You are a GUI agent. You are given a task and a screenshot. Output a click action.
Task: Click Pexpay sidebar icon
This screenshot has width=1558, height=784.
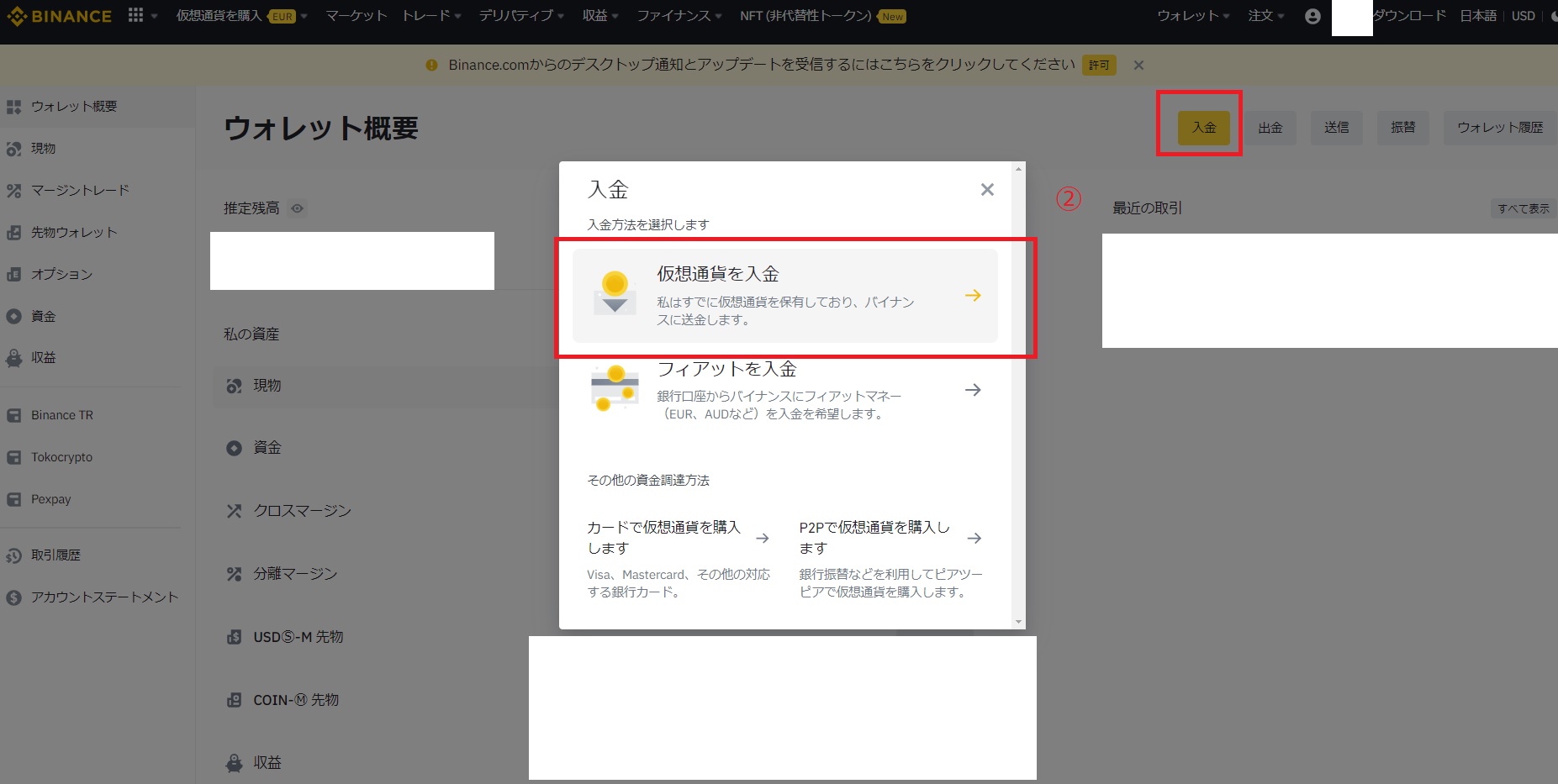click(x=13, y=499)
